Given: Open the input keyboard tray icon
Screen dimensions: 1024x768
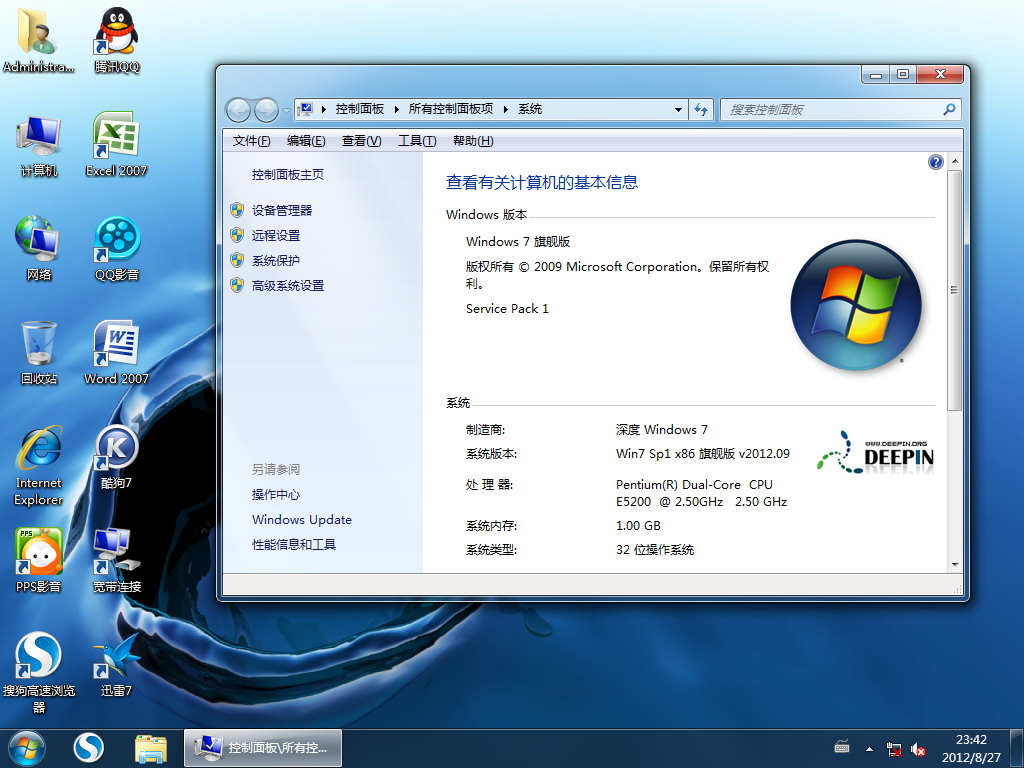Looking at the screenshot, I should coord(842,746).
